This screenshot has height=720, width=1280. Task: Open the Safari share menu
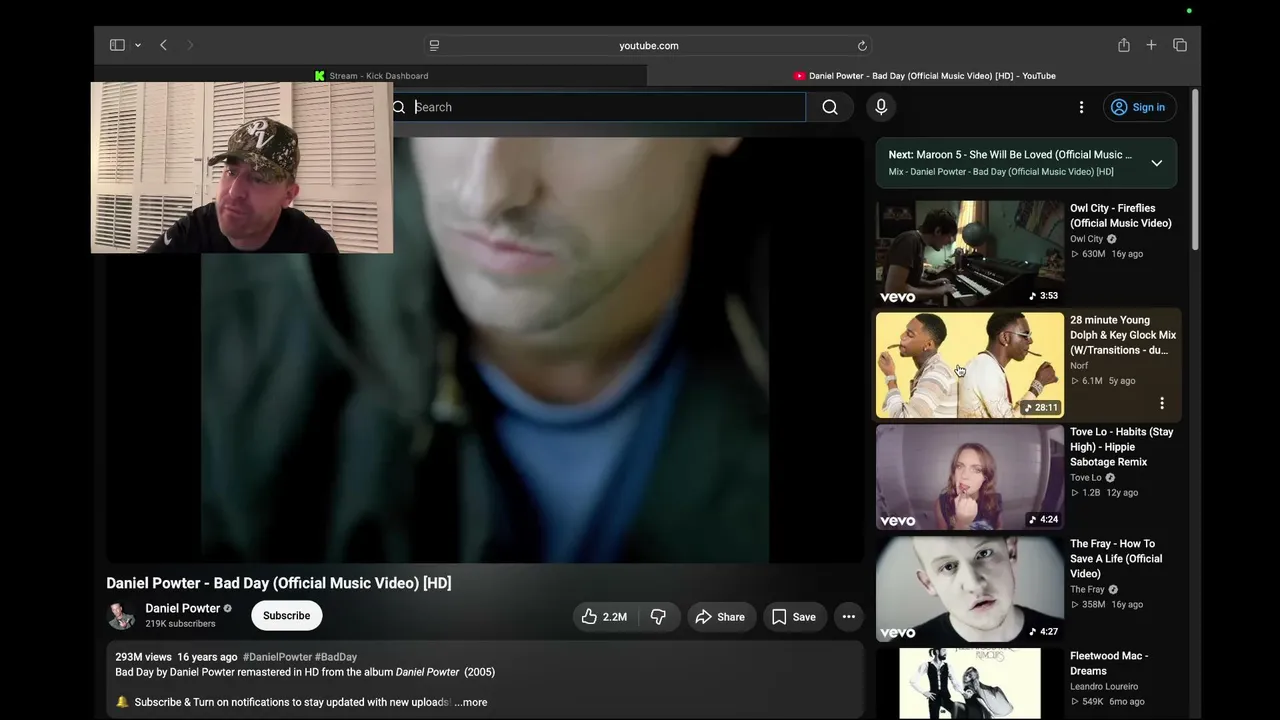(x=1124, y=45)
